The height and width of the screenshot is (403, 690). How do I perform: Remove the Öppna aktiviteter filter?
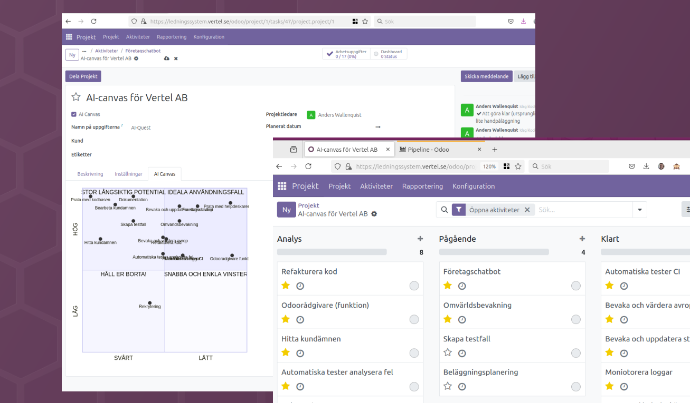click(x=528, y=210)
